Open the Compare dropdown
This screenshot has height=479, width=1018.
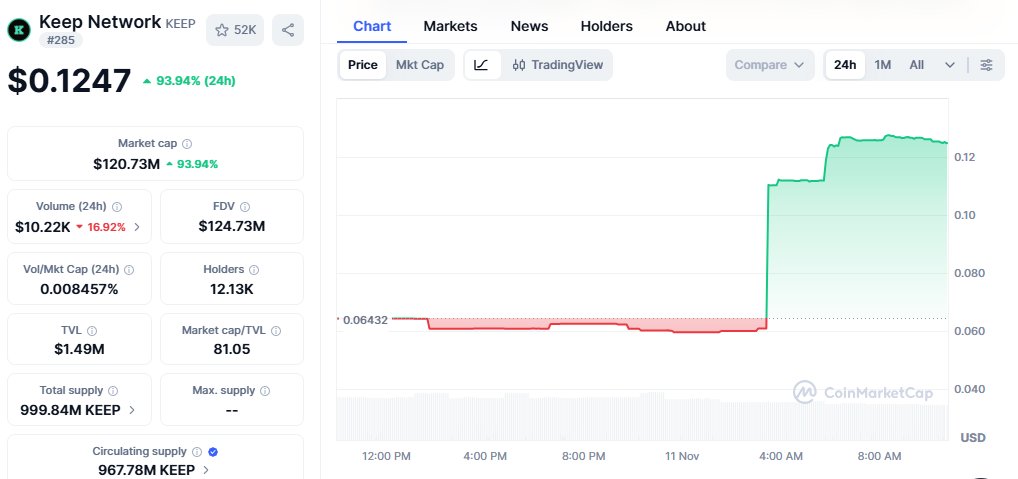click(769, 65)
